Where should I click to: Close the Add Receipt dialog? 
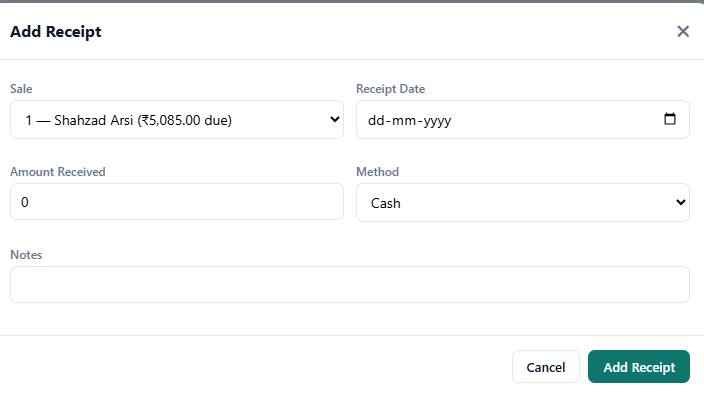coord(683,31)
